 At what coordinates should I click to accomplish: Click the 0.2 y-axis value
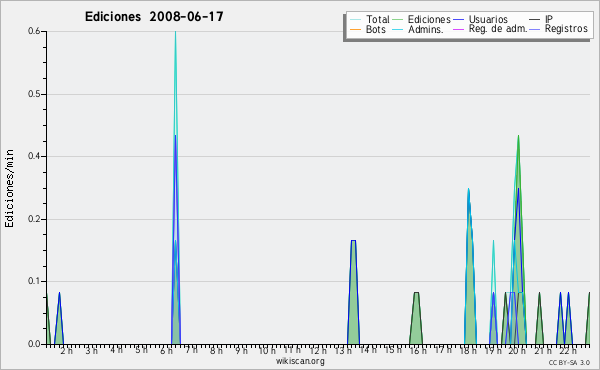[x=34, y=219]
